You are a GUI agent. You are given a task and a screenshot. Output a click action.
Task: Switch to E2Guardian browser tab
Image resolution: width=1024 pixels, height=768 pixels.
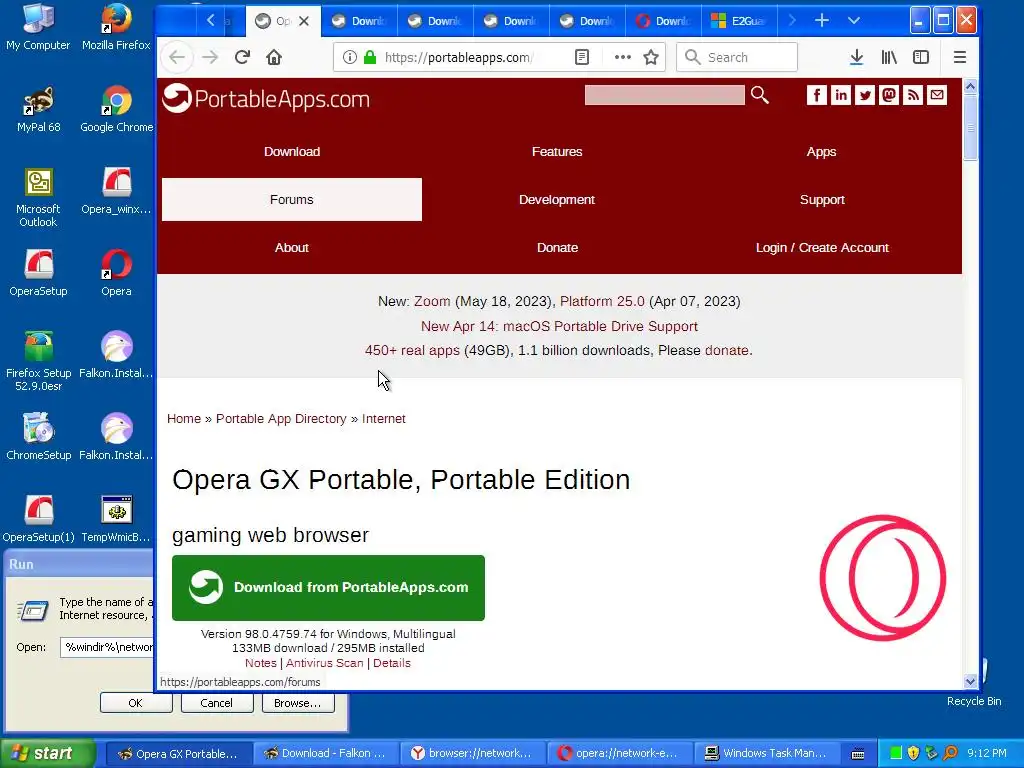point(739,21)
